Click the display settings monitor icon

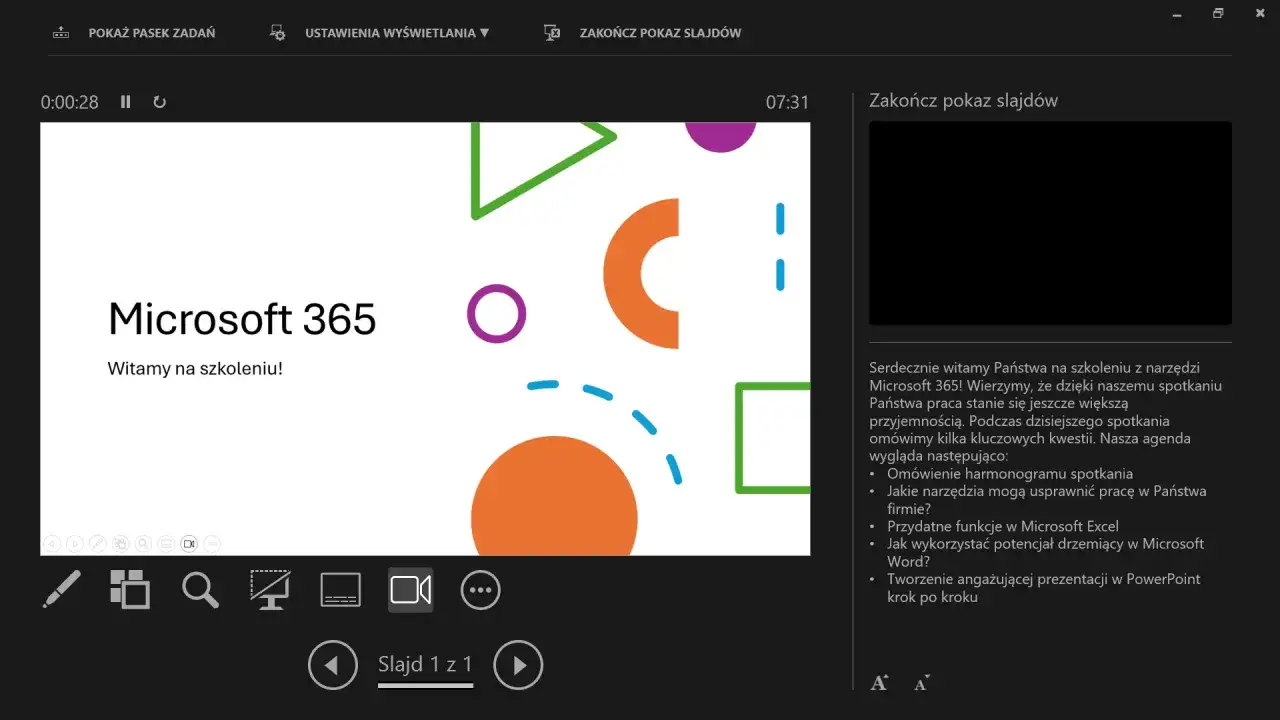278,33
